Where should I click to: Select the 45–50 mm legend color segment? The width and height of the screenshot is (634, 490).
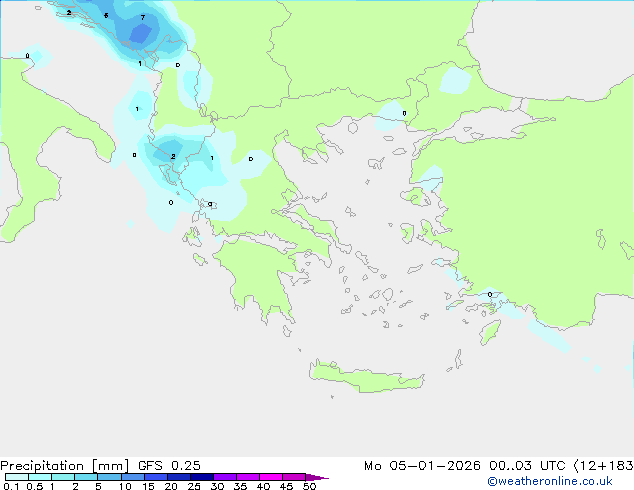pos(294,477)
